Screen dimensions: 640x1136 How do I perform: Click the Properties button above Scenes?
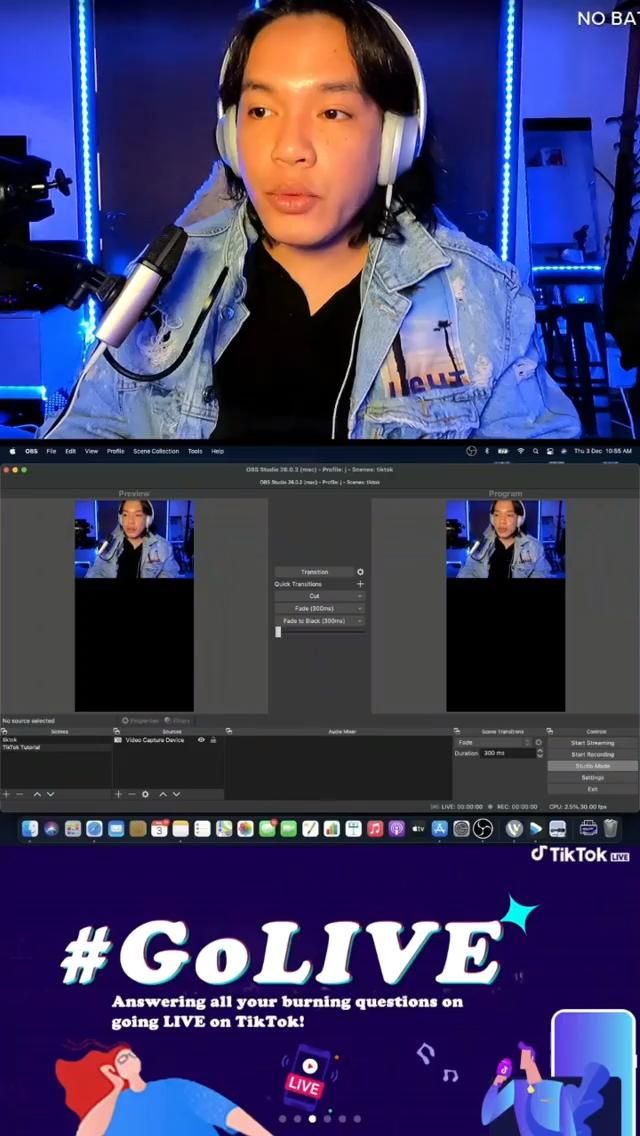140,721
